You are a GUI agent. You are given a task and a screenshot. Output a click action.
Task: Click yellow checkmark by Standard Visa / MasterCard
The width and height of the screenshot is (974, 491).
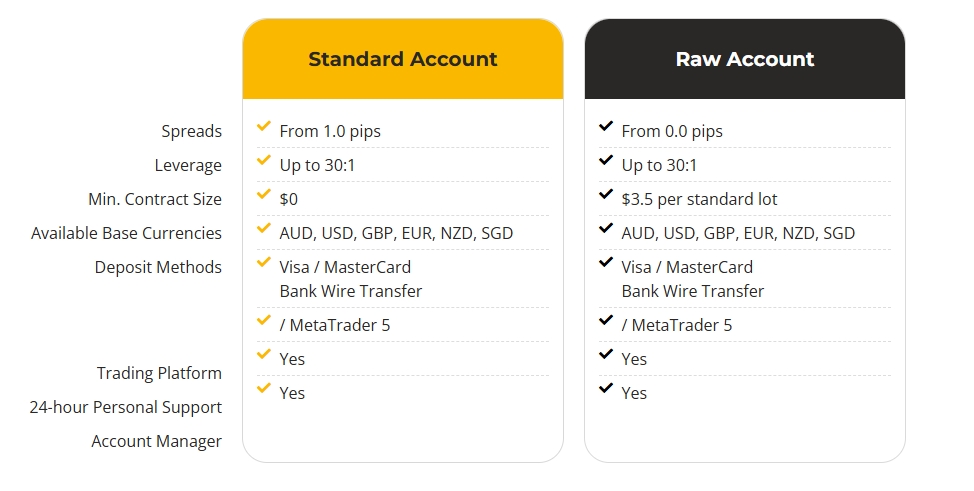click(x=263, y=262)
